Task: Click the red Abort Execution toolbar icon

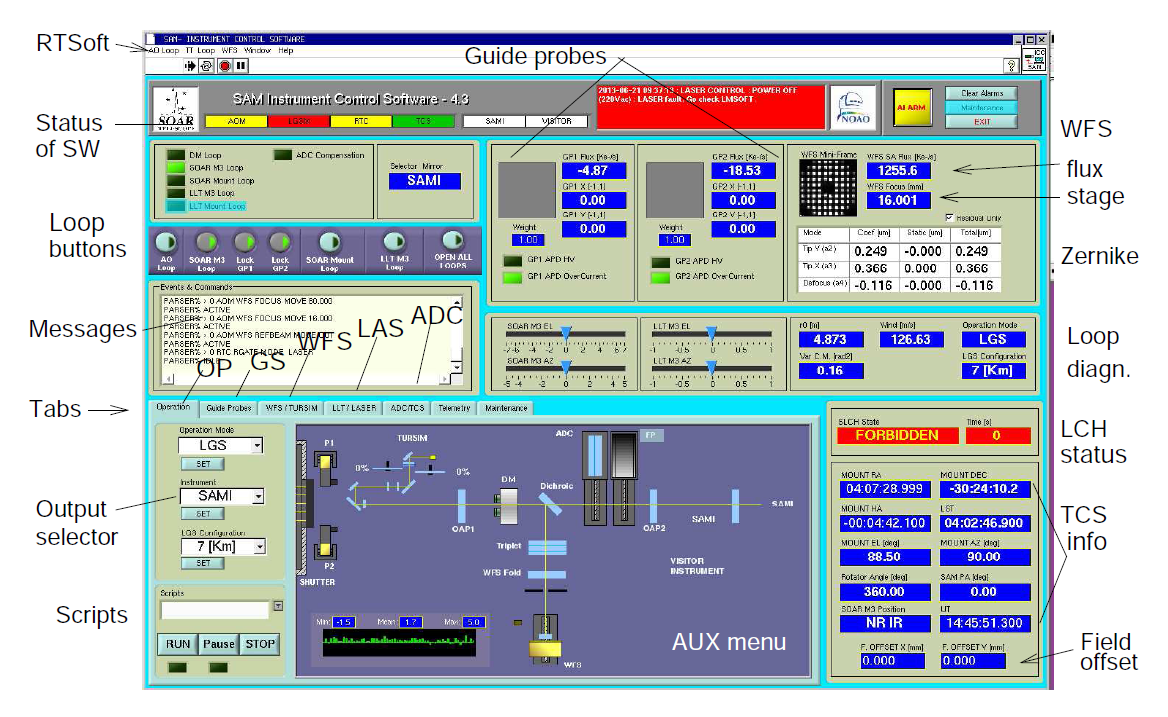Action: coord(224,66)
